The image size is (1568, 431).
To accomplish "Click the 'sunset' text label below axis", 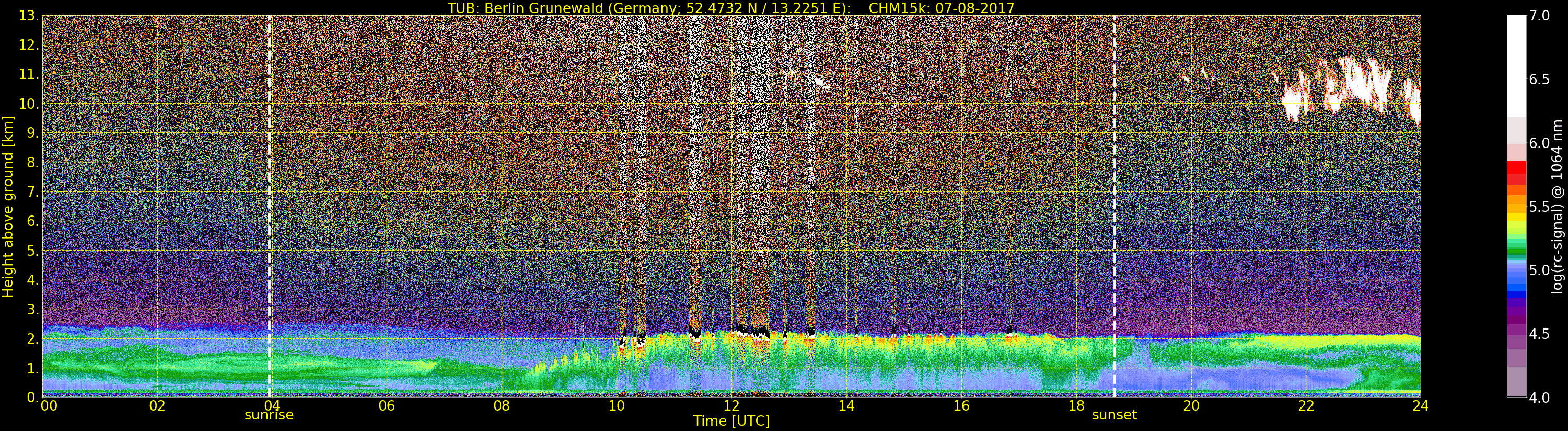I will (1114, 415).
